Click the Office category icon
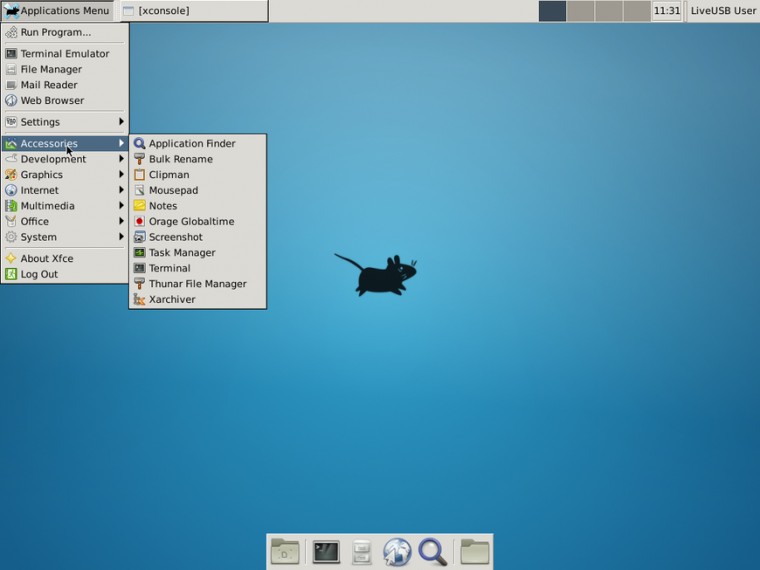The width and height of the screenshot is (760, 570). [x=11, y=221]
